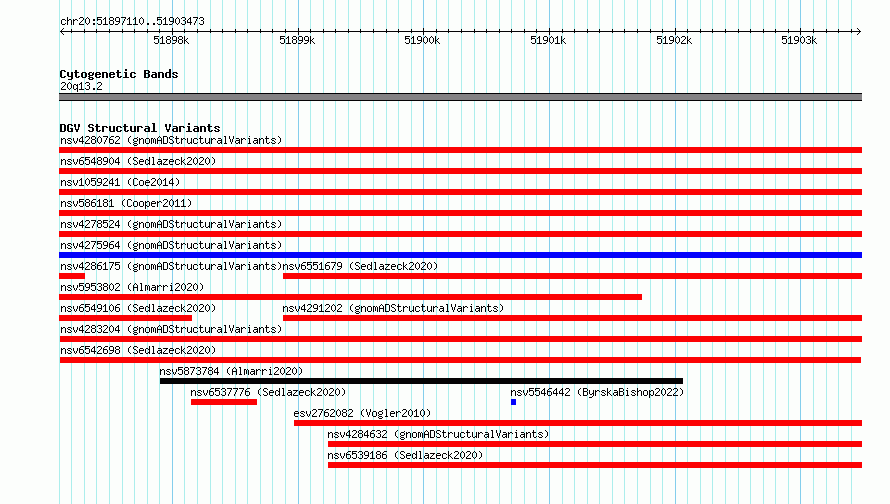
Task: Click the gray 20q13.2 cytoband bar
Action: click(460, 97)
